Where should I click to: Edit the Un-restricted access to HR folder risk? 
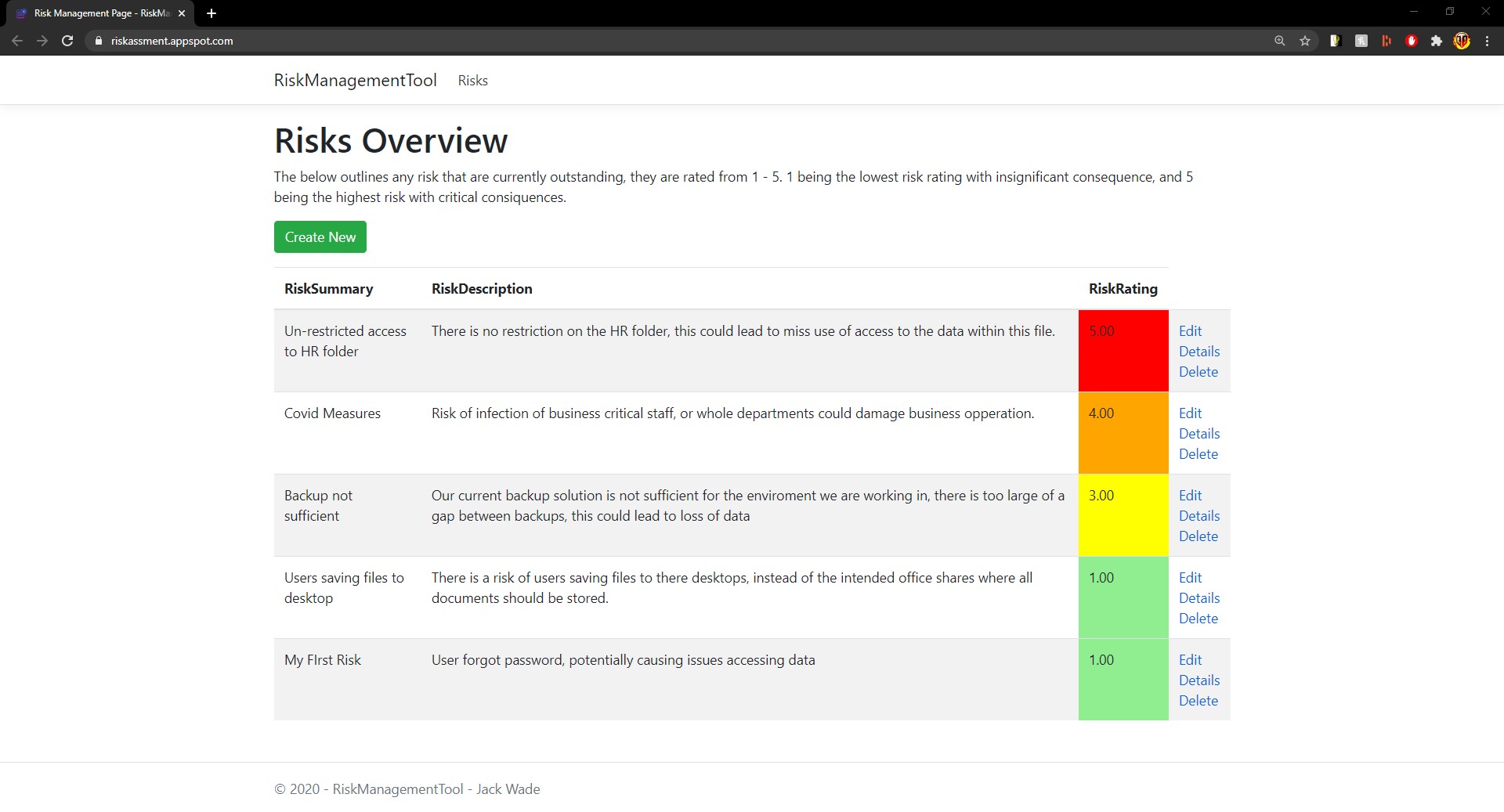(x=1190, y=331)
